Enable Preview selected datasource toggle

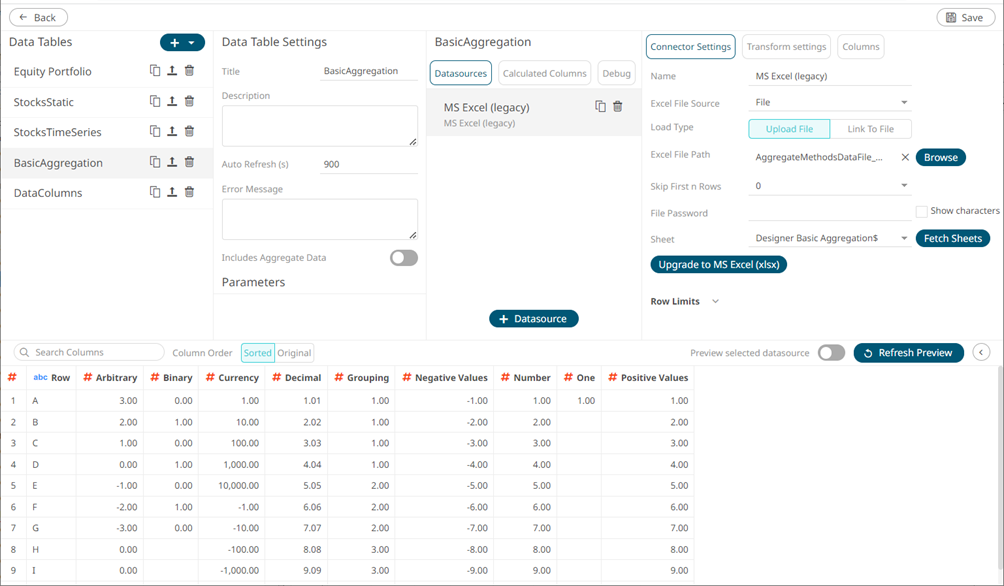pos(831,352)
